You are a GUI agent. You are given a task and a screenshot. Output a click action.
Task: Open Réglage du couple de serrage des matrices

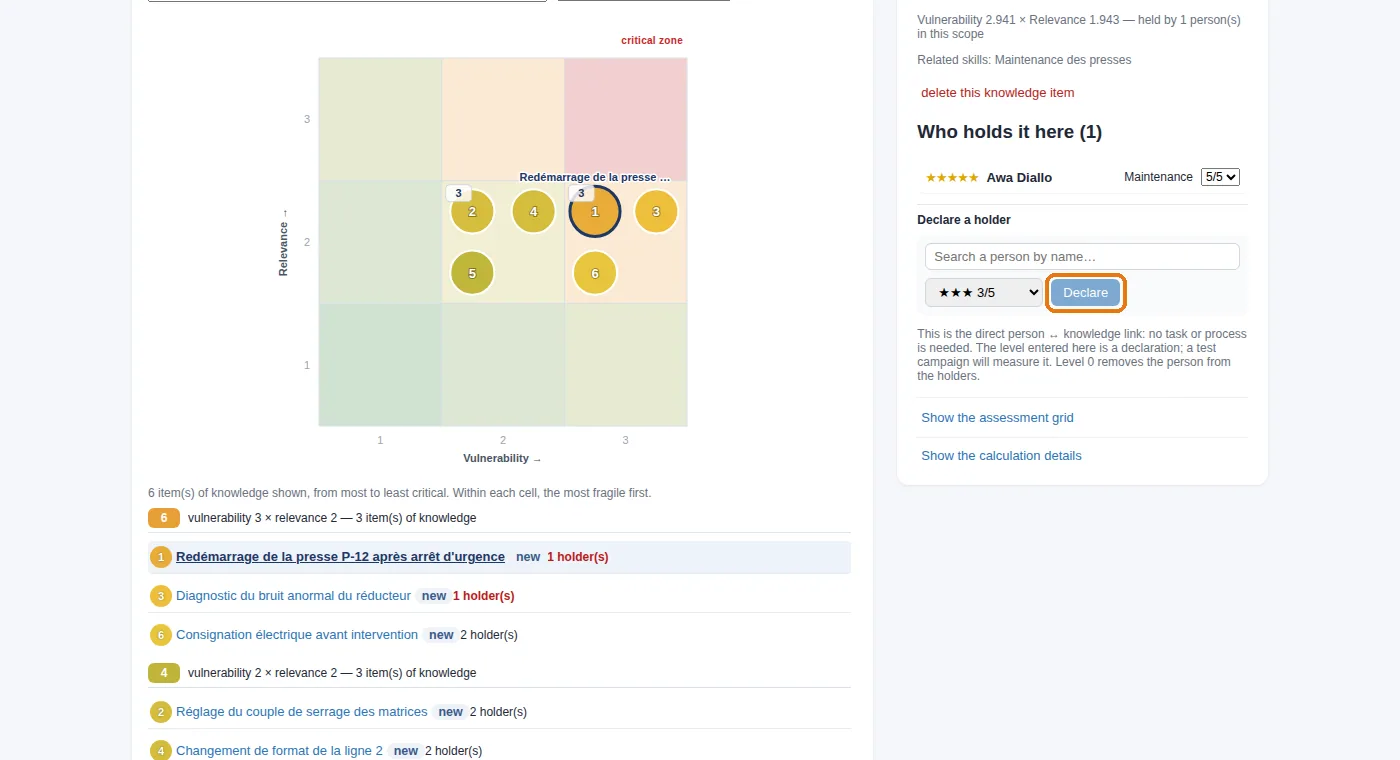(x=301, y=712)
